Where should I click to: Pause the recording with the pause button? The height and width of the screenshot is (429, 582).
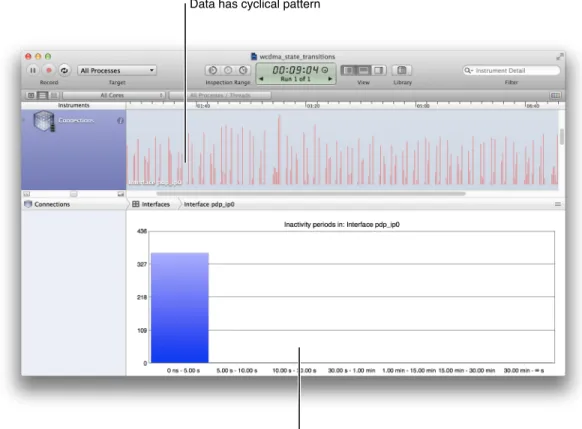pyautogui.click(x=33, y=70)
